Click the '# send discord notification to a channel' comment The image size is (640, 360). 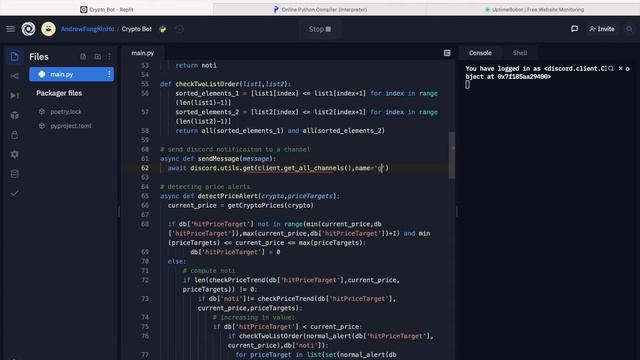pos(235,149)
